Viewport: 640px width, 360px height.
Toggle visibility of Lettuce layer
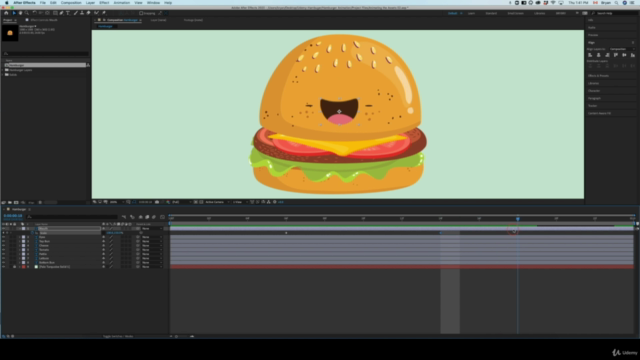4,258
